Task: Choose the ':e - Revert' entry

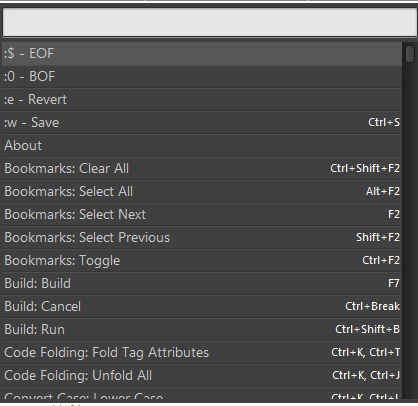Action: (202, 100)
